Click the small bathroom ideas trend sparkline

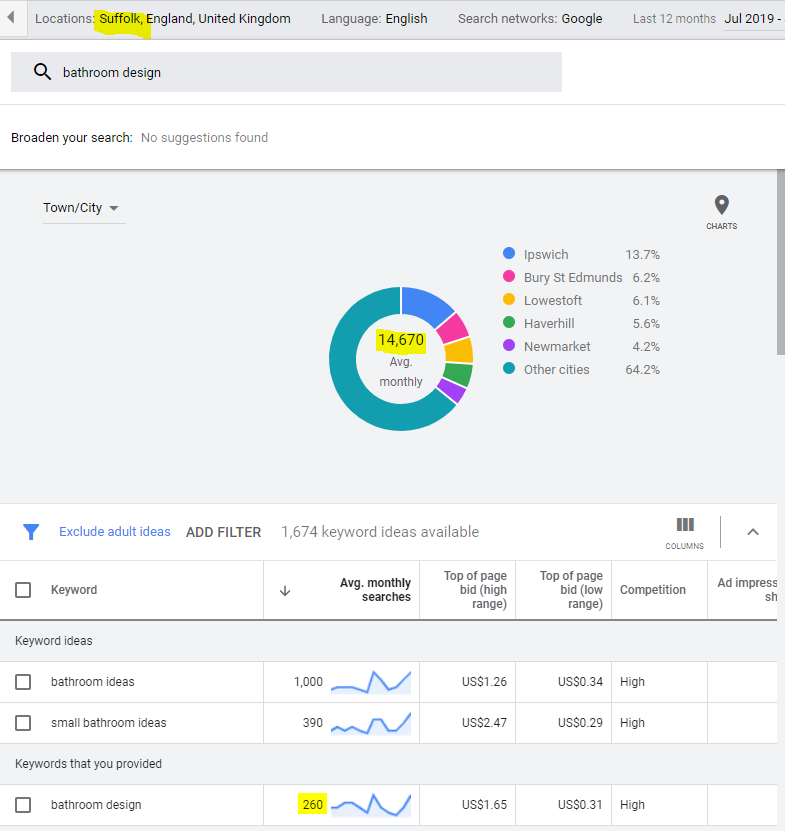(x=371, y=723)
